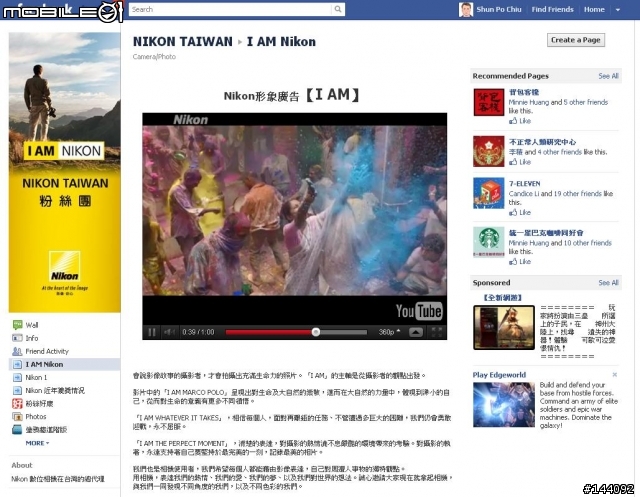Click the YouTube logo in player
The image size is (640, 497).
point(419,311)
